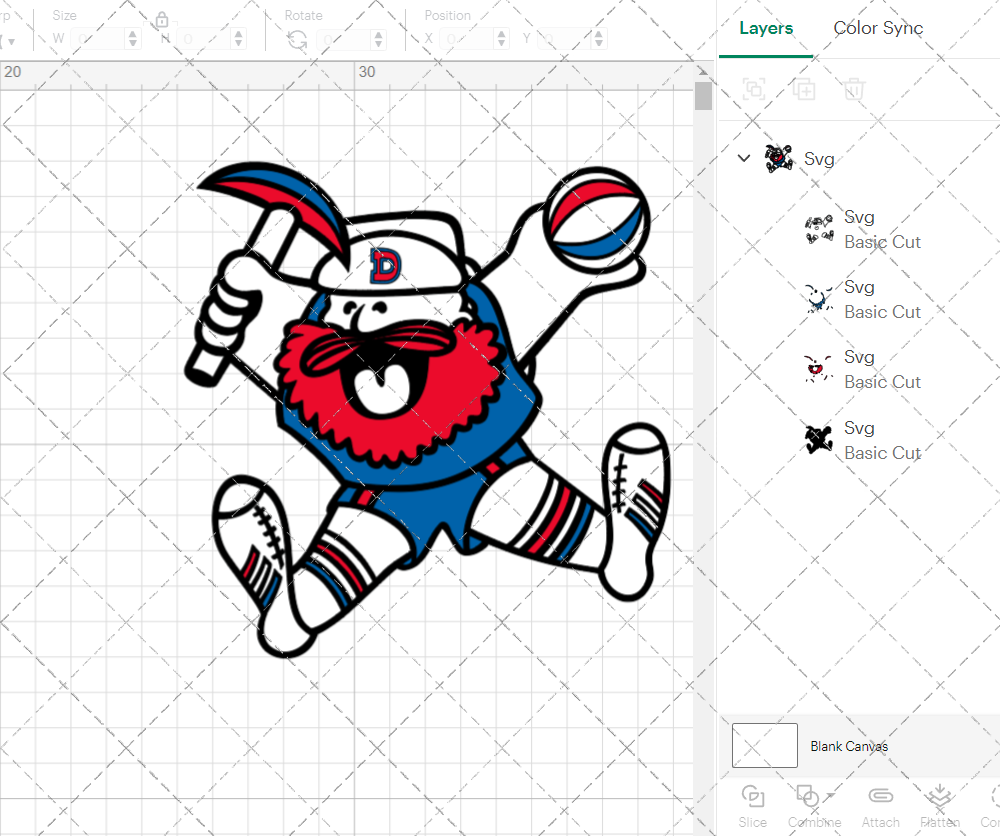Click the Blank Canvas label
This screenshot has width=1000, height=836.
(849, 746)
